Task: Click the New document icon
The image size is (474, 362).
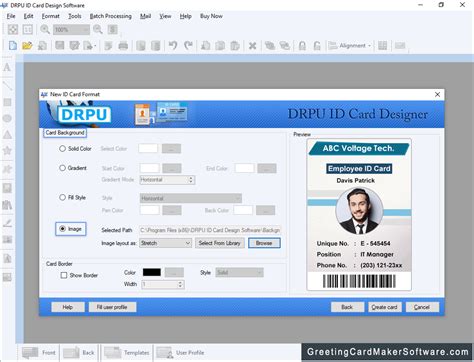Action: [13, 45]
